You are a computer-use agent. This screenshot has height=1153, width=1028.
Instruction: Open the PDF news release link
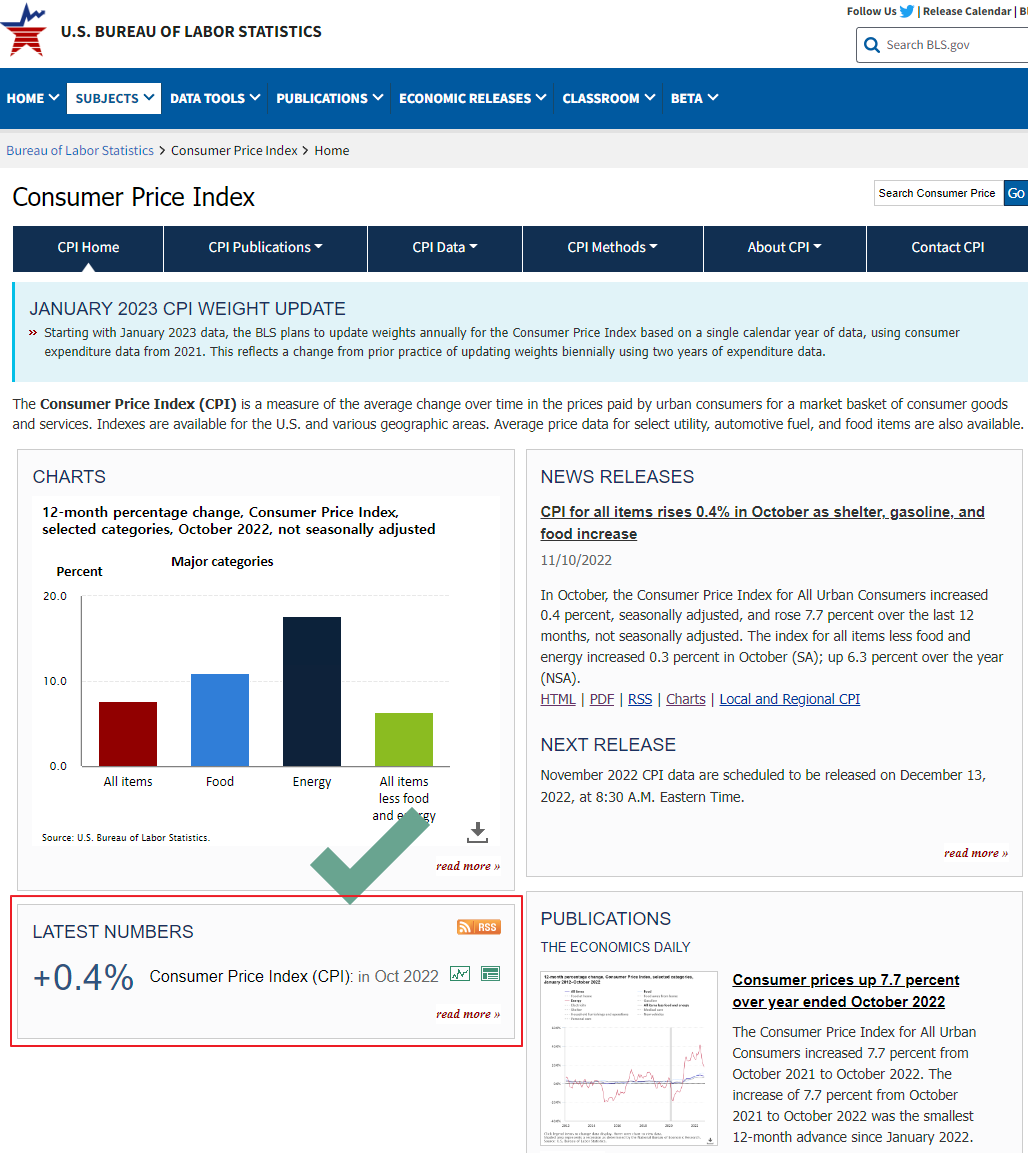coord(602,699)
